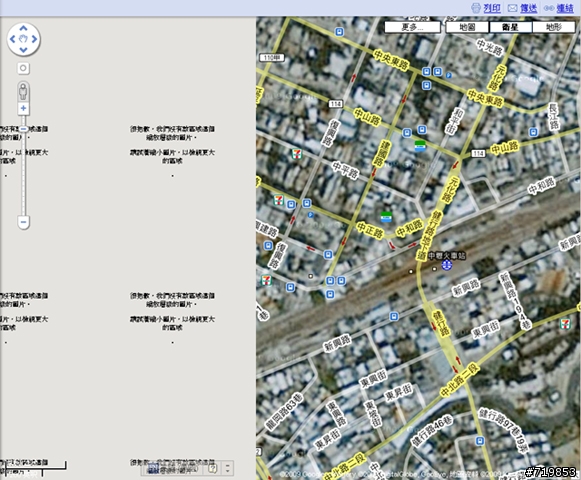
Task: Click the input method icon in language bar
Action: point(153,469)
